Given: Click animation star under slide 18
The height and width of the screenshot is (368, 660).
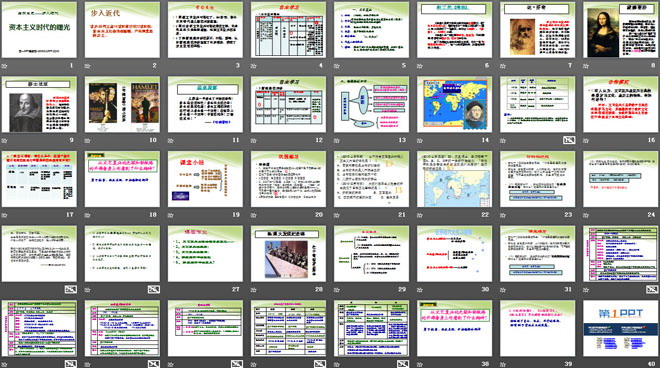Looking at the screenshot, I should pyautogui.click(x=88, y=215).
